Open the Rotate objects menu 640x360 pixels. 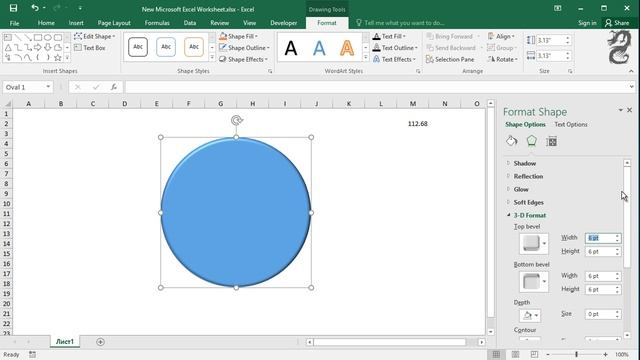pyautogui.click(x=502, y=59)
